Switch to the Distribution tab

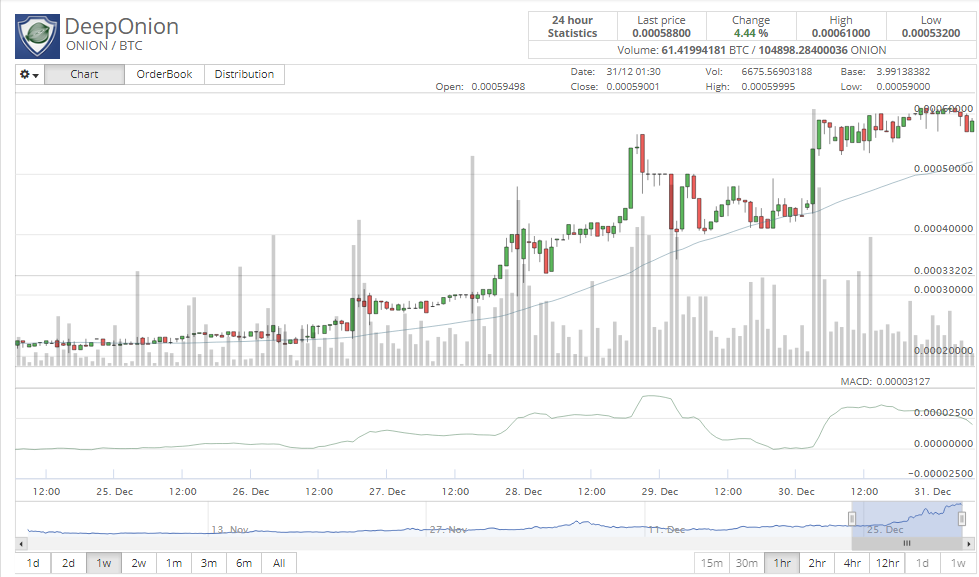[x=244, y=74]
